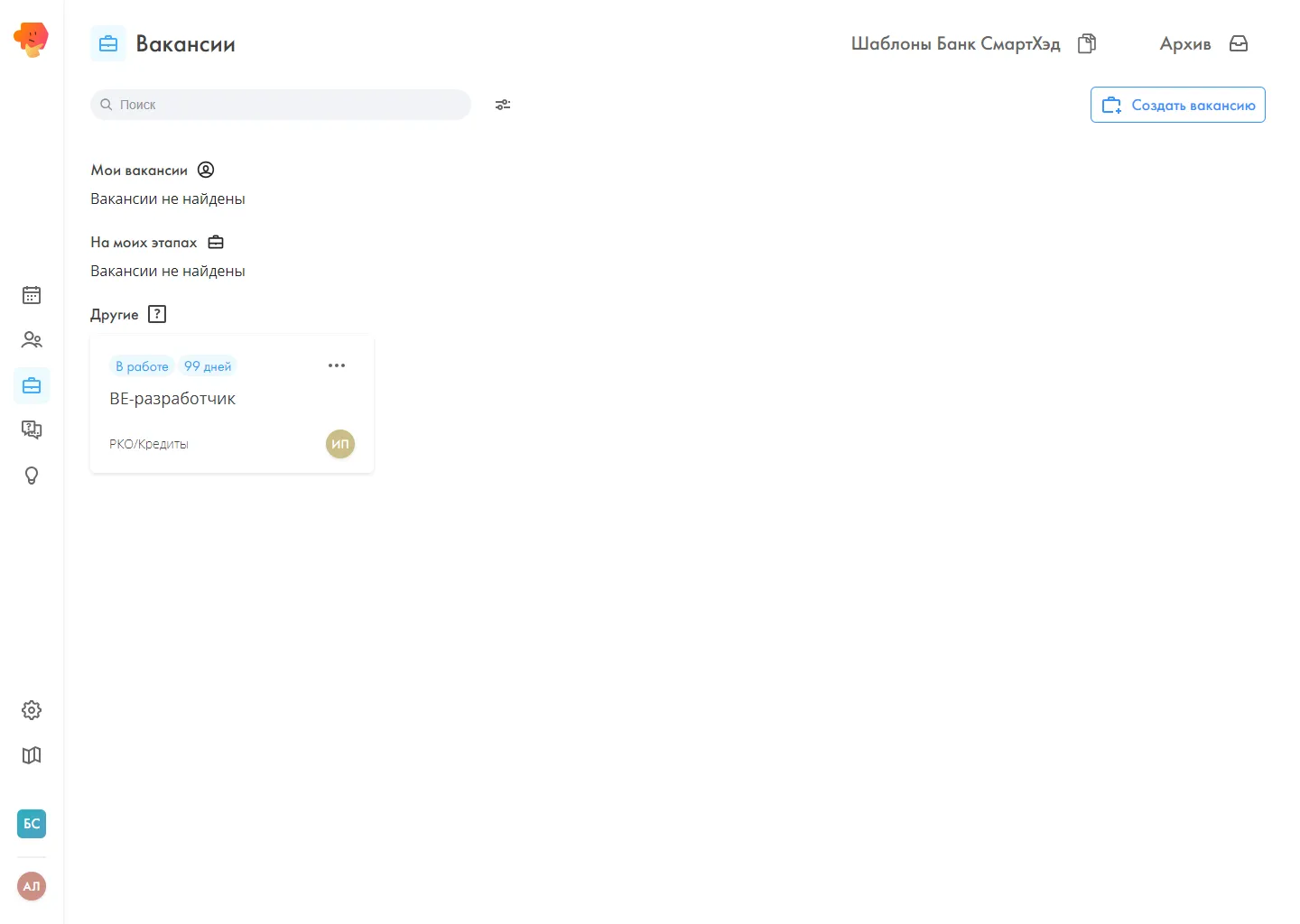This screenshot has height=924, width=1300.
Task: Click the person icon next to Мои вакансии
Action: click(206, 170)
